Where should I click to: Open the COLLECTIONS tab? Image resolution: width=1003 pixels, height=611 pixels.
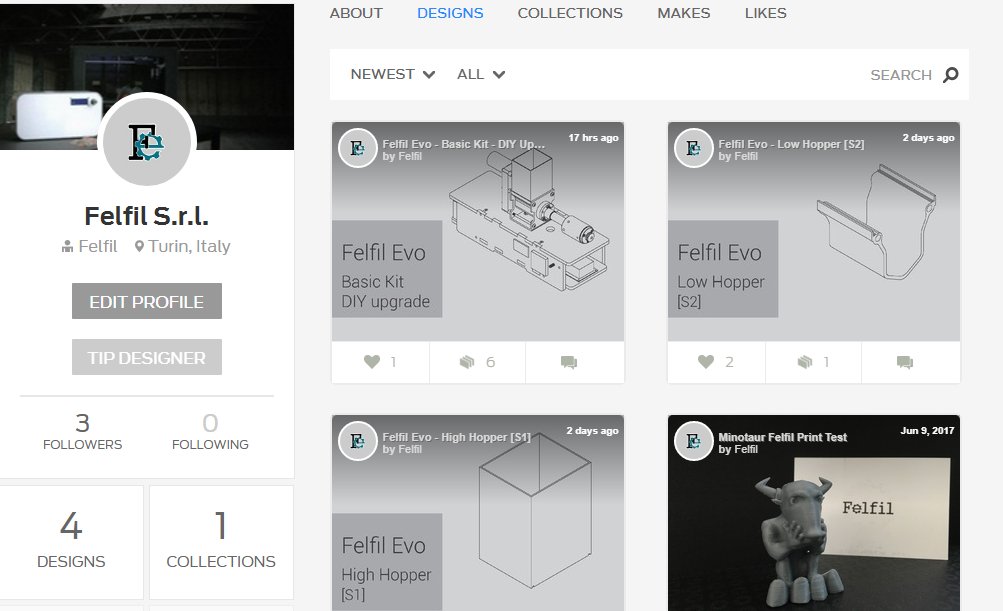[570, 13]
